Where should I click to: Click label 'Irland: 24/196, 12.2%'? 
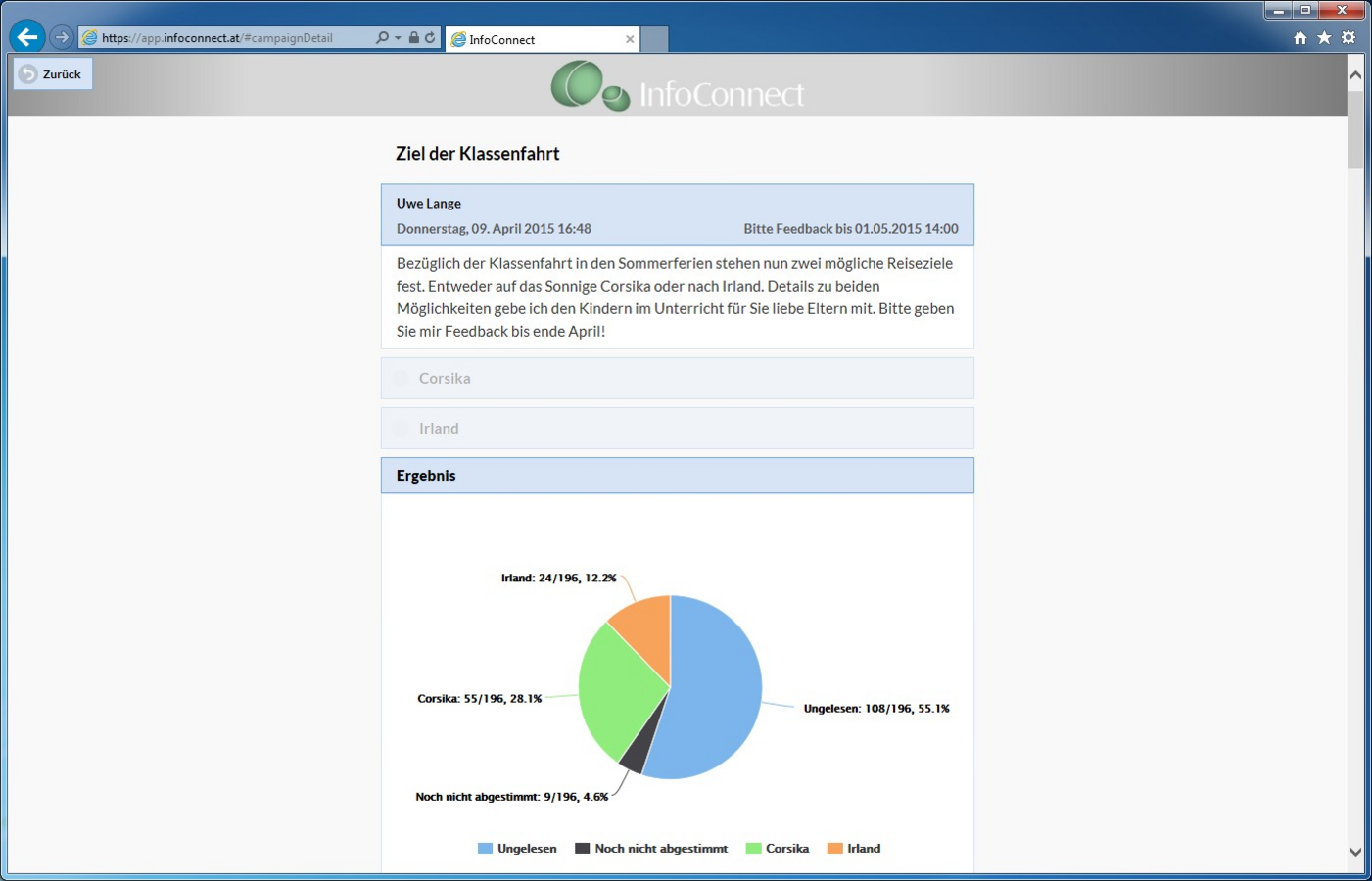[x=559, y=579]
